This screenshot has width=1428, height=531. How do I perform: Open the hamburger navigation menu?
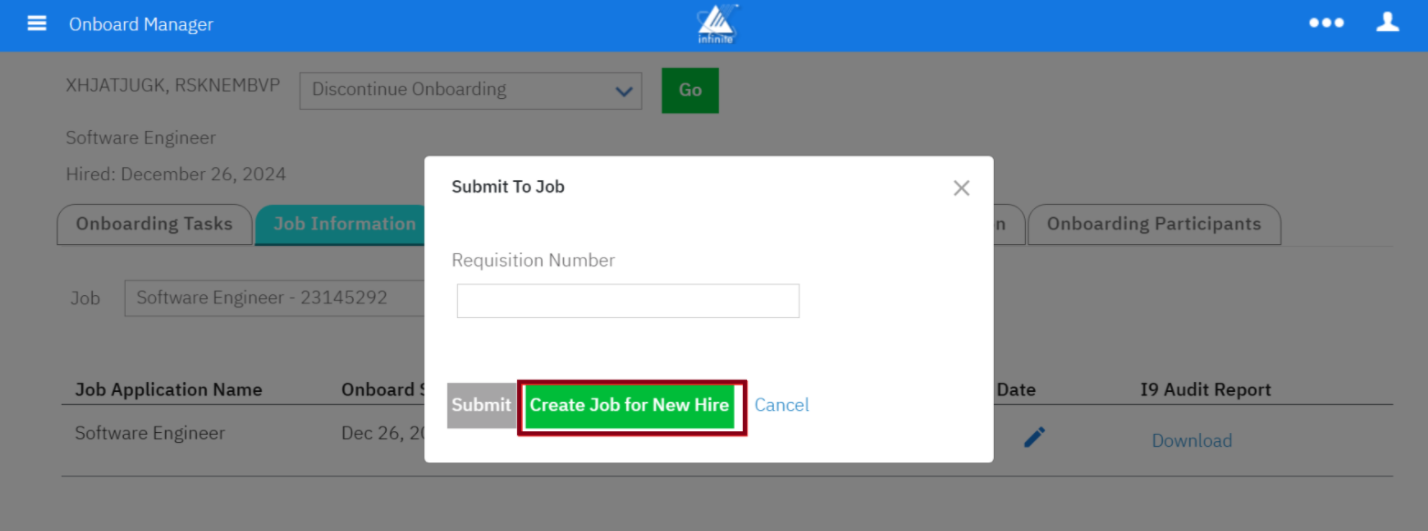click(37, 23)
